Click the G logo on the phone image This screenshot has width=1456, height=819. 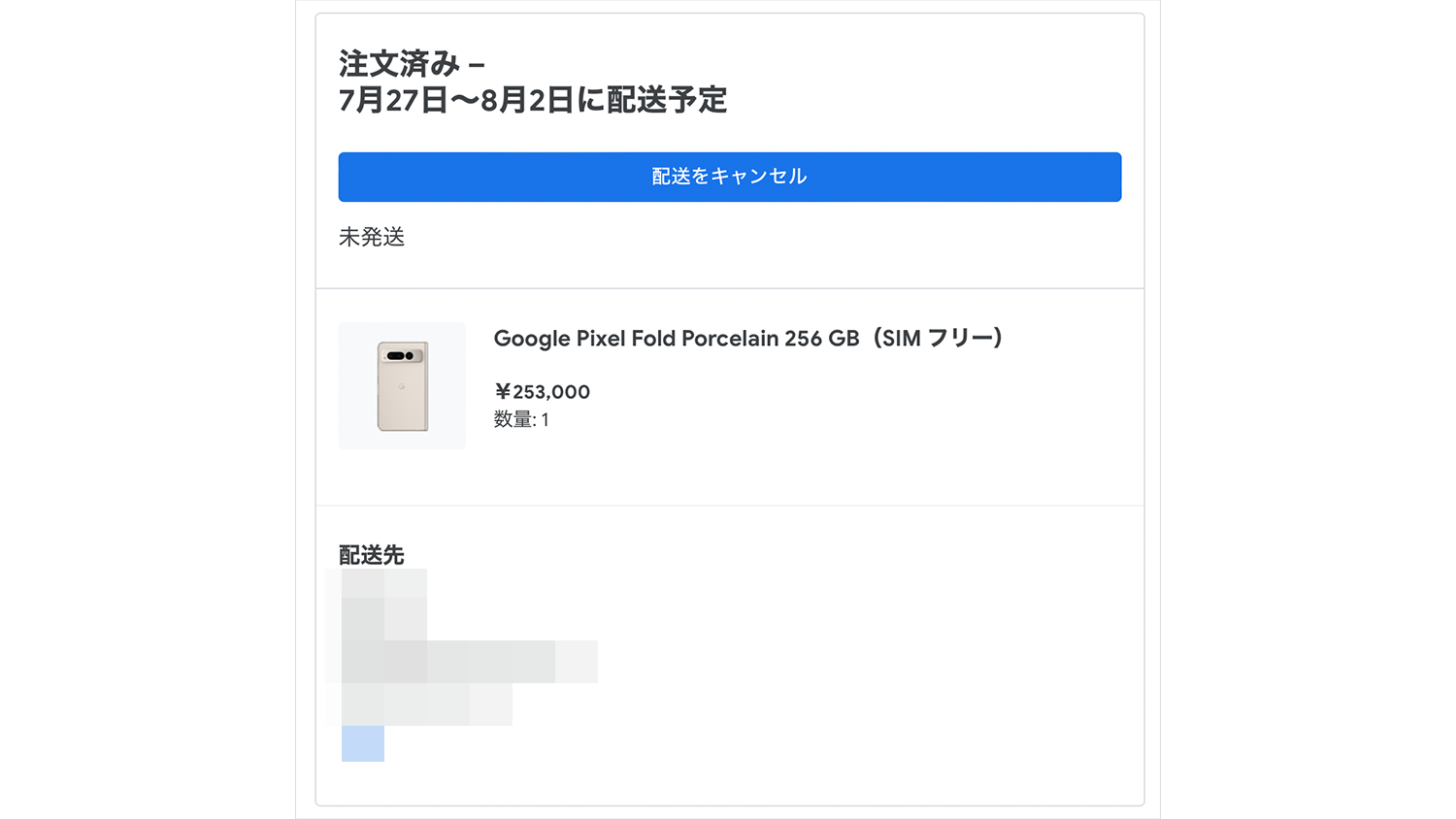point(402,386)
